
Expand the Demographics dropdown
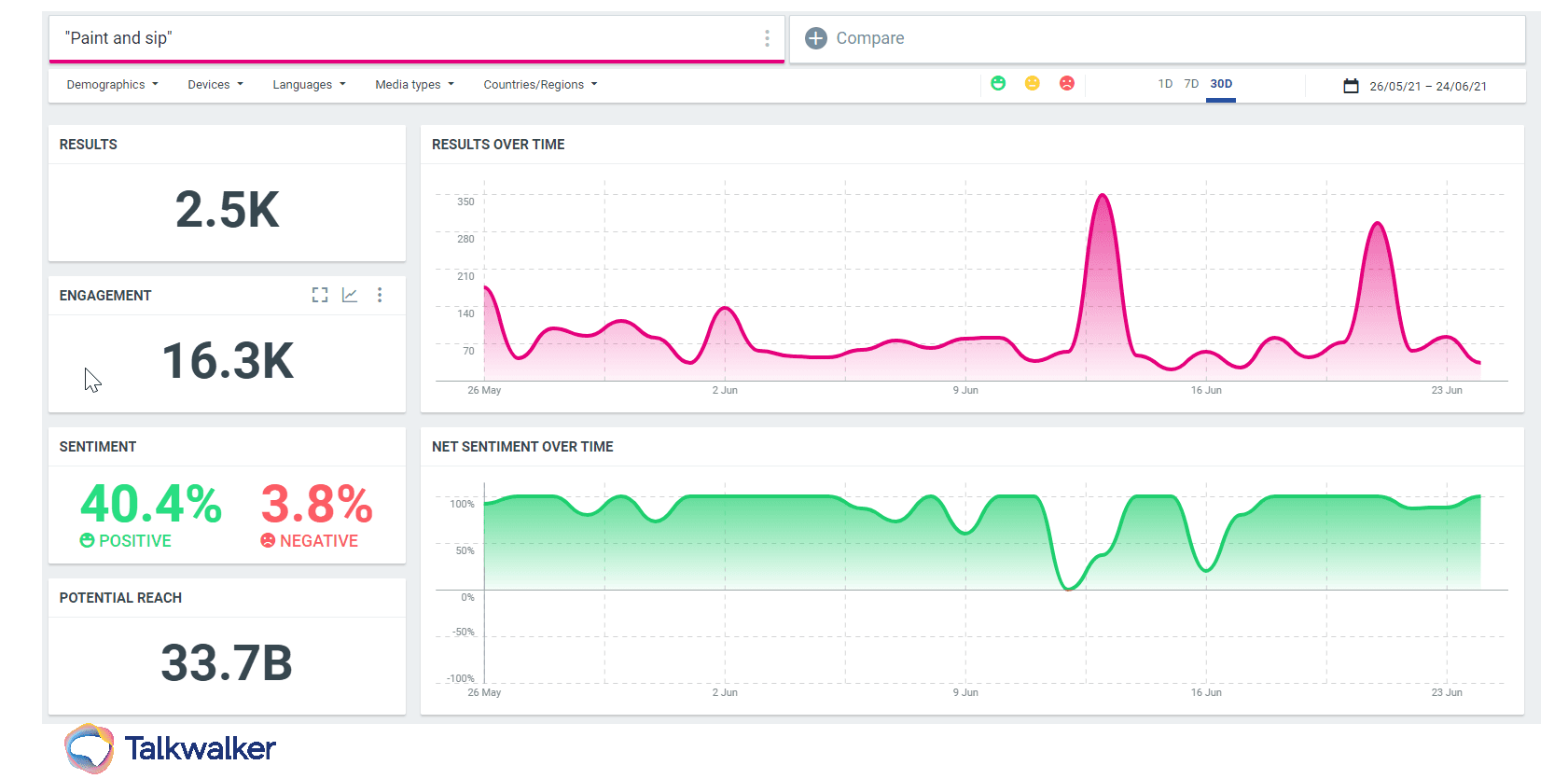pyautogui.click(x=112, y=85)
